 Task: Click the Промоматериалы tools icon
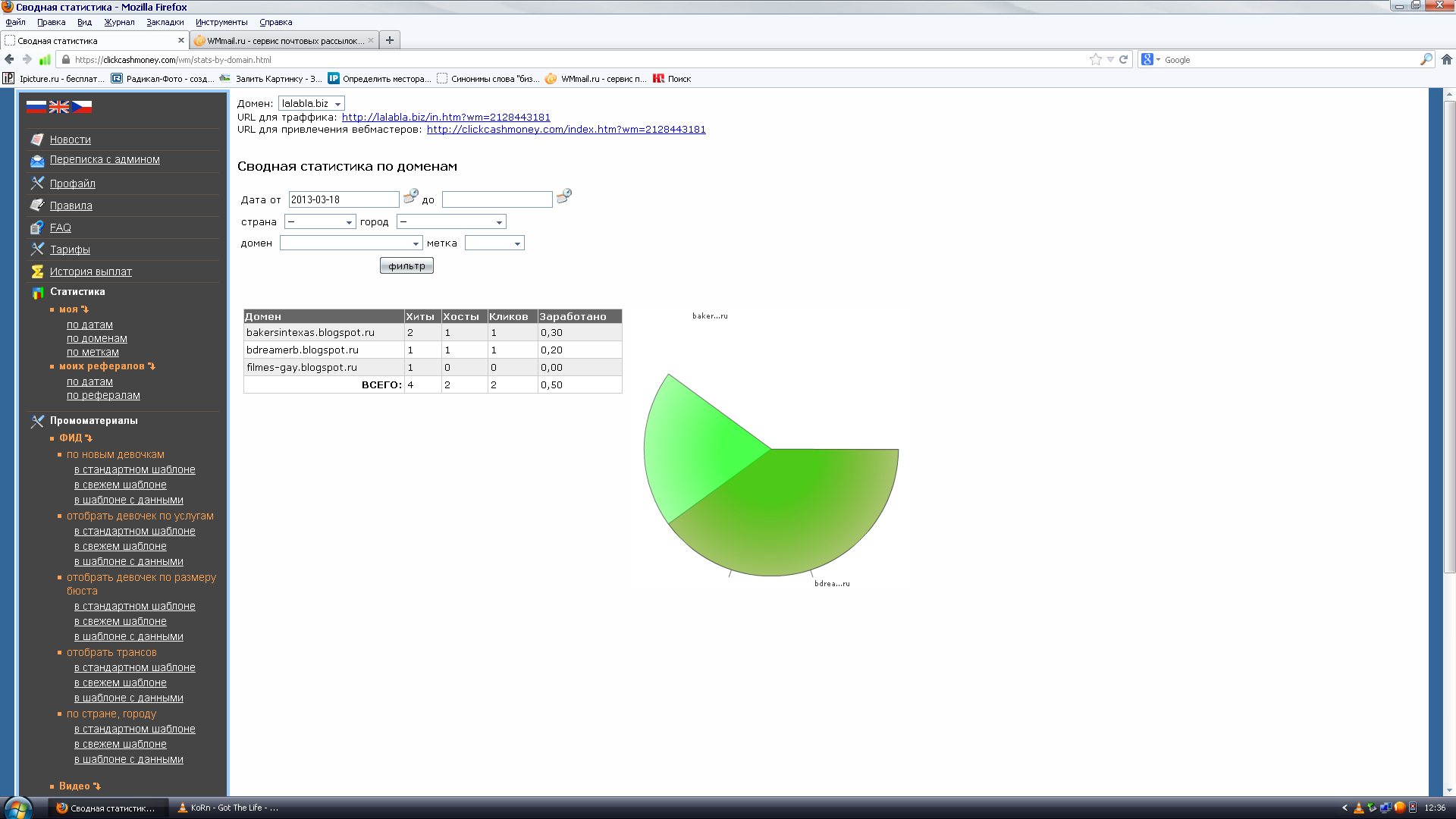coord(37,421)
